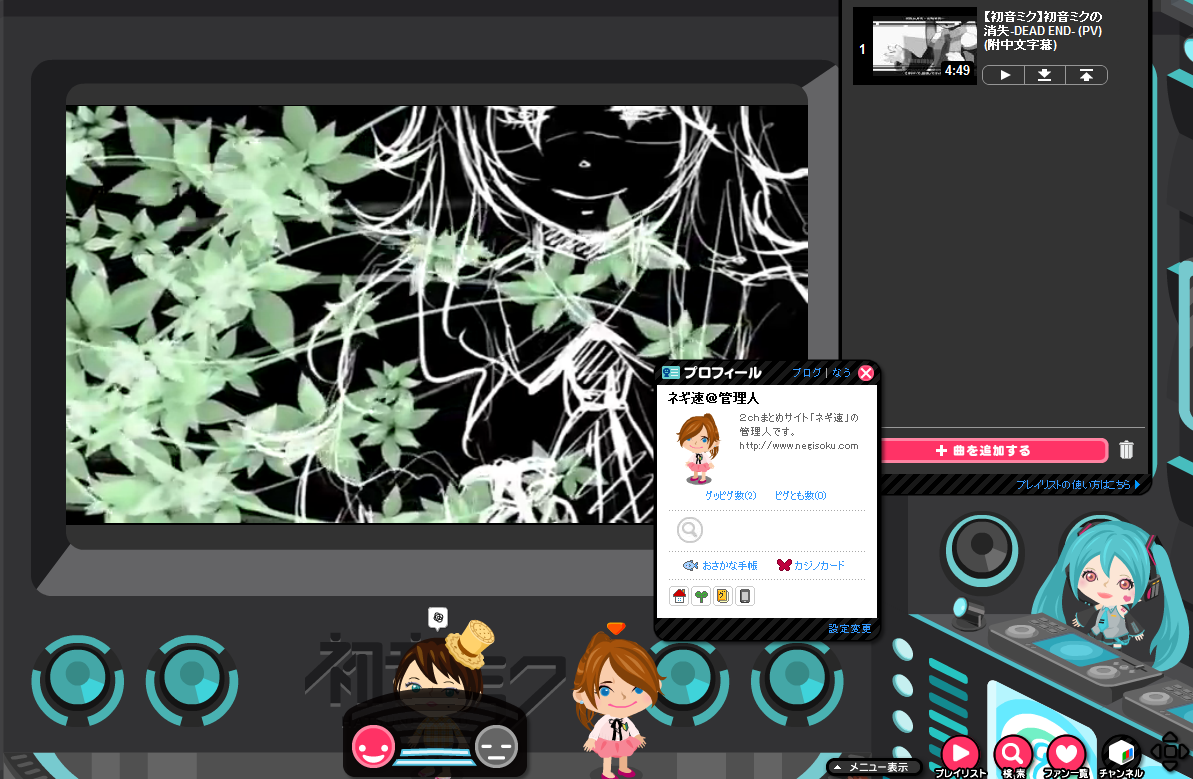The height and width of the screenshot is (779, 1193).
Task: Click the red smiley good rating button
Action: (373, 746)
